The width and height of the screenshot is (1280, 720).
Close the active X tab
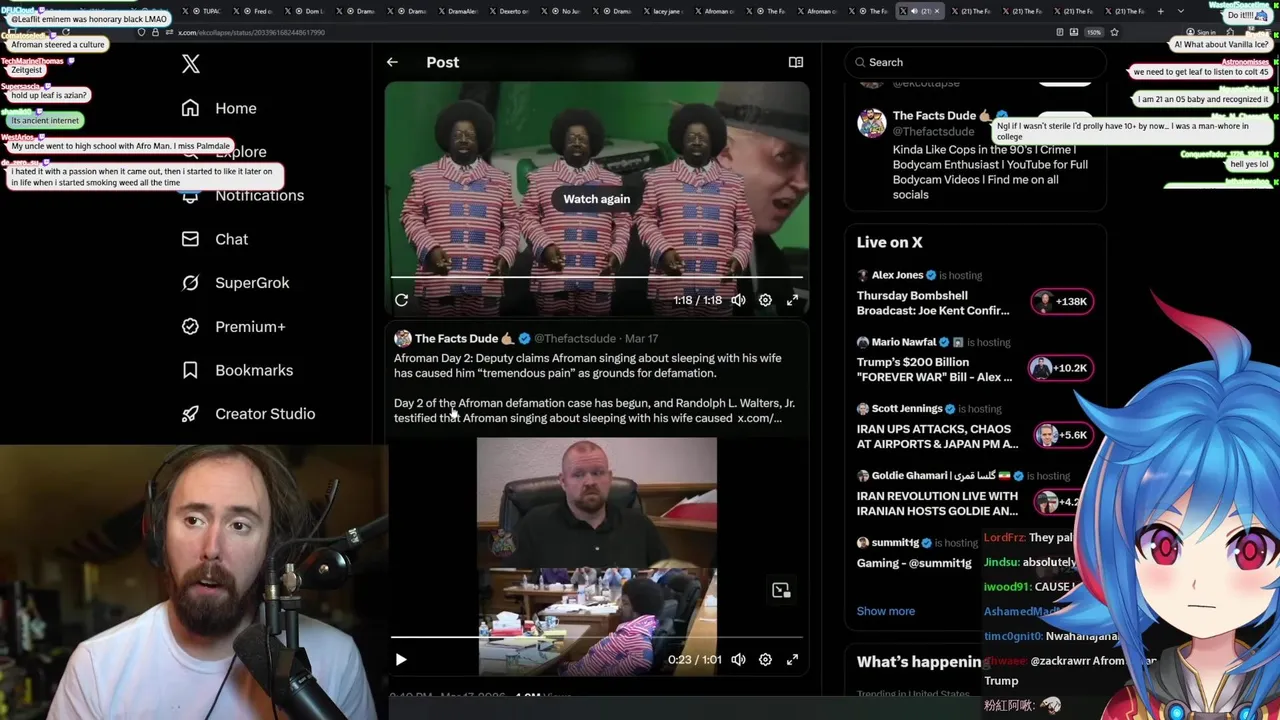tap(937, 11)
